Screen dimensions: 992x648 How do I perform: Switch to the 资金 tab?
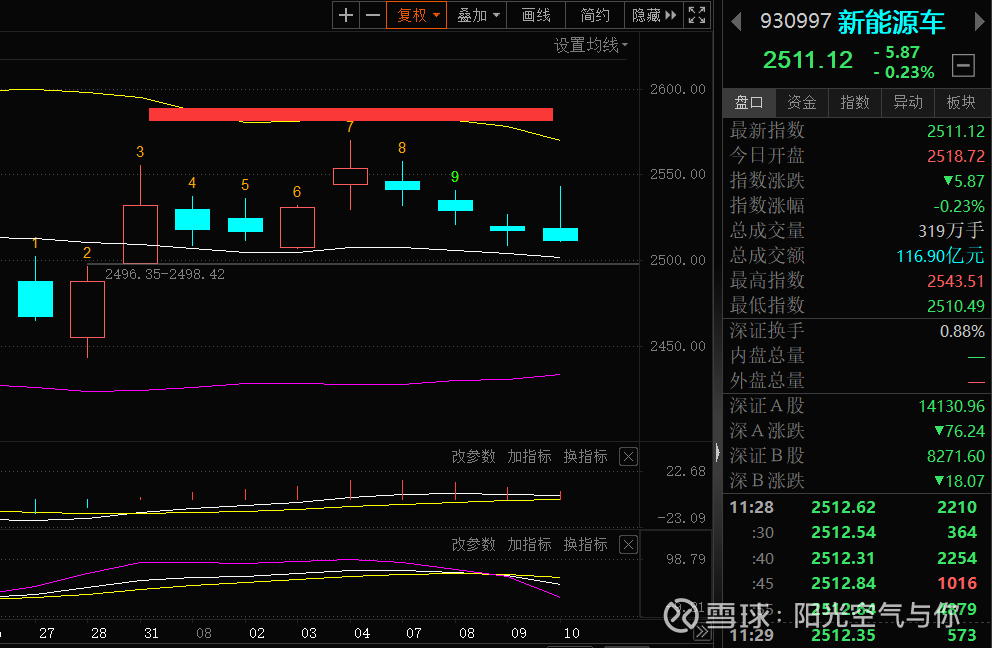click(x=801, y=102)
